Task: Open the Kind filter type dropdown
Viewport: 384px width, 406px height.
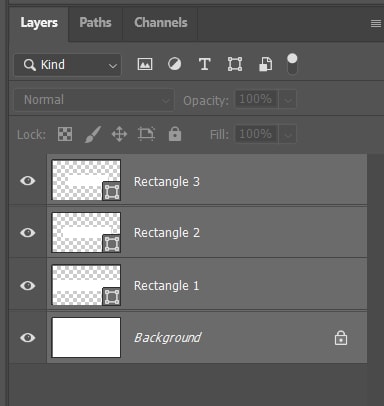Action: pos(68,65)
